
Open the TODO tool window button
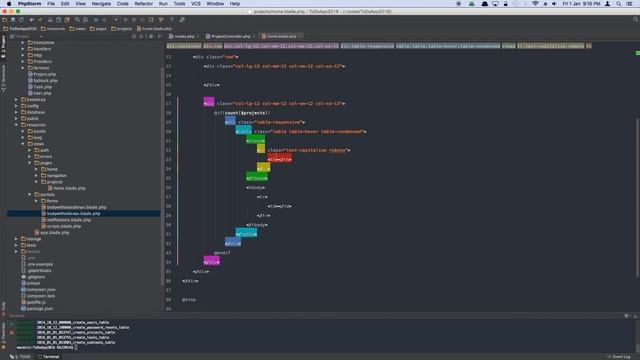point(20,357)
